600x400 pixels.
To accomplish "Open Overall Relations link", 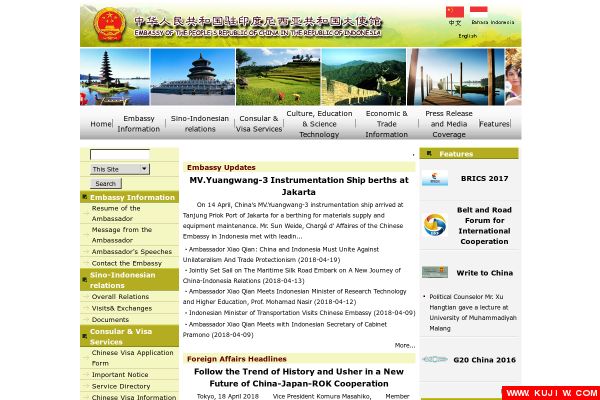I will [x=120, y=297].
